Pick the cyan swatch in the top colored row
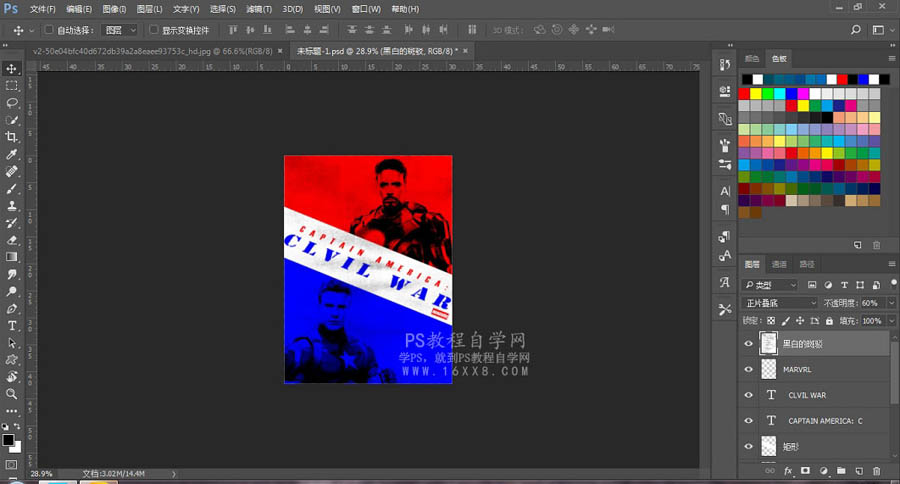Viewport: 900px width, 484px height. [x=779, y=94]
